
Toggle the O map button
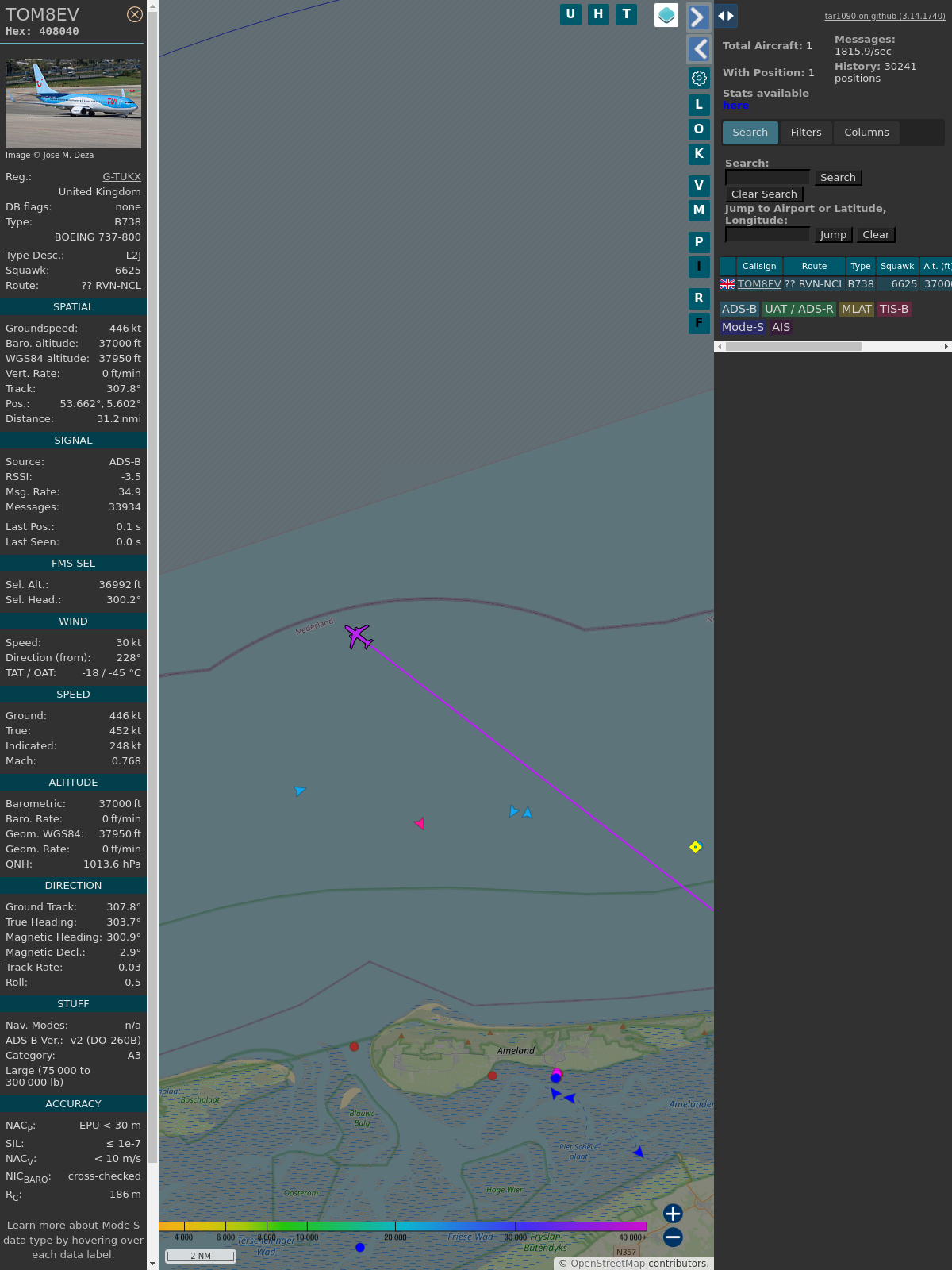point(699,129)
